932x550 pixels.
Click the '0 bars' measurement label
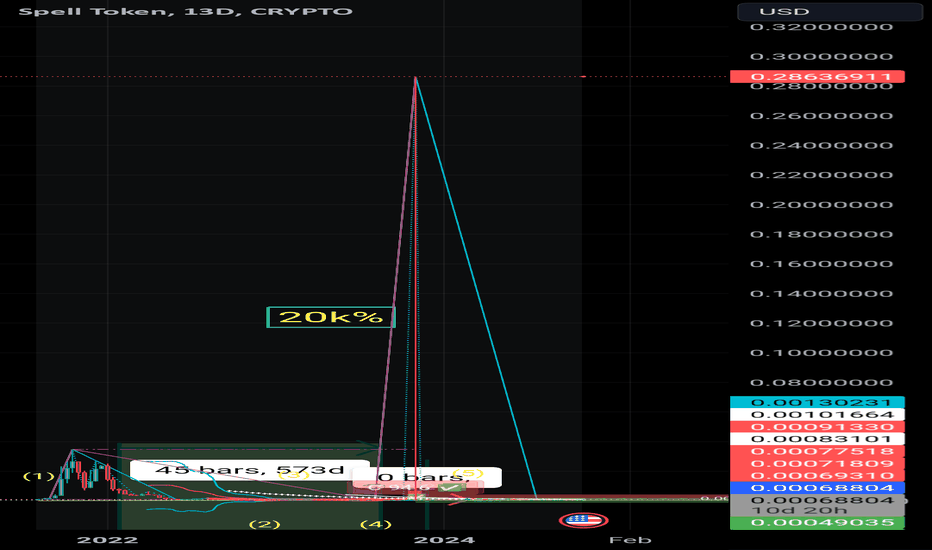pos(427,477)
